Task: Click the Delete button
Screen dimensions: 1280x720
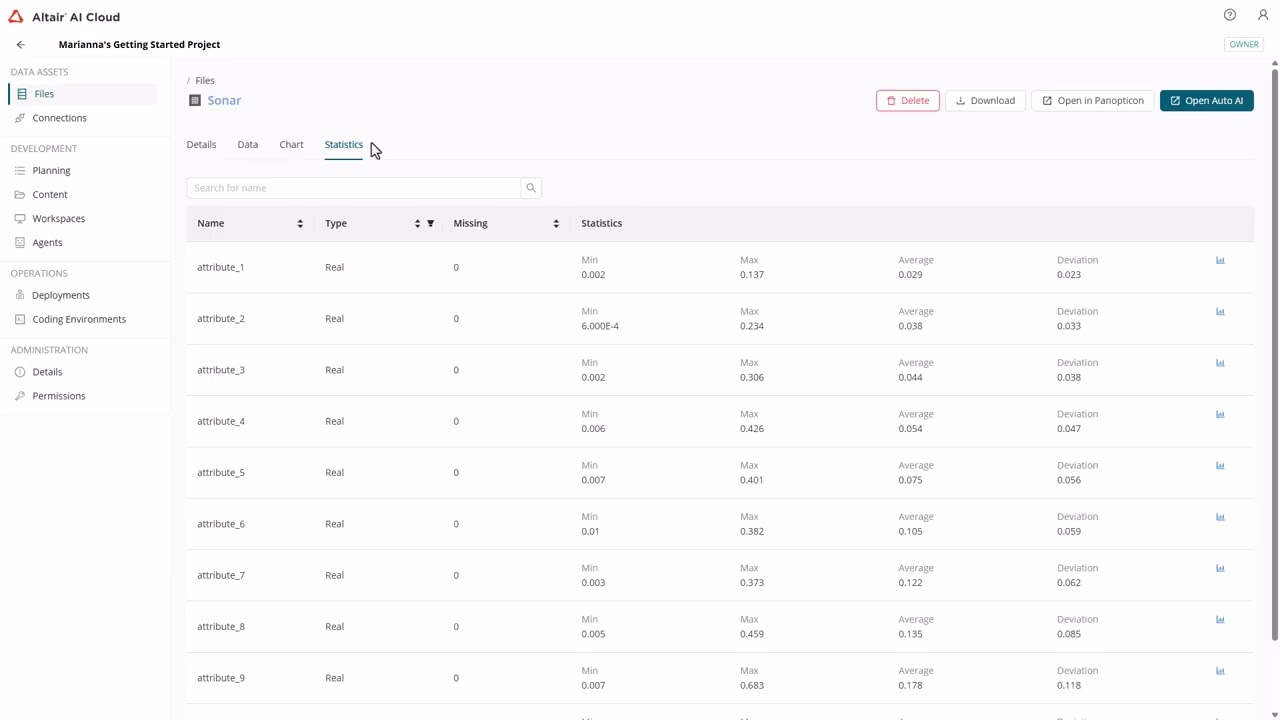Action: 907,100
